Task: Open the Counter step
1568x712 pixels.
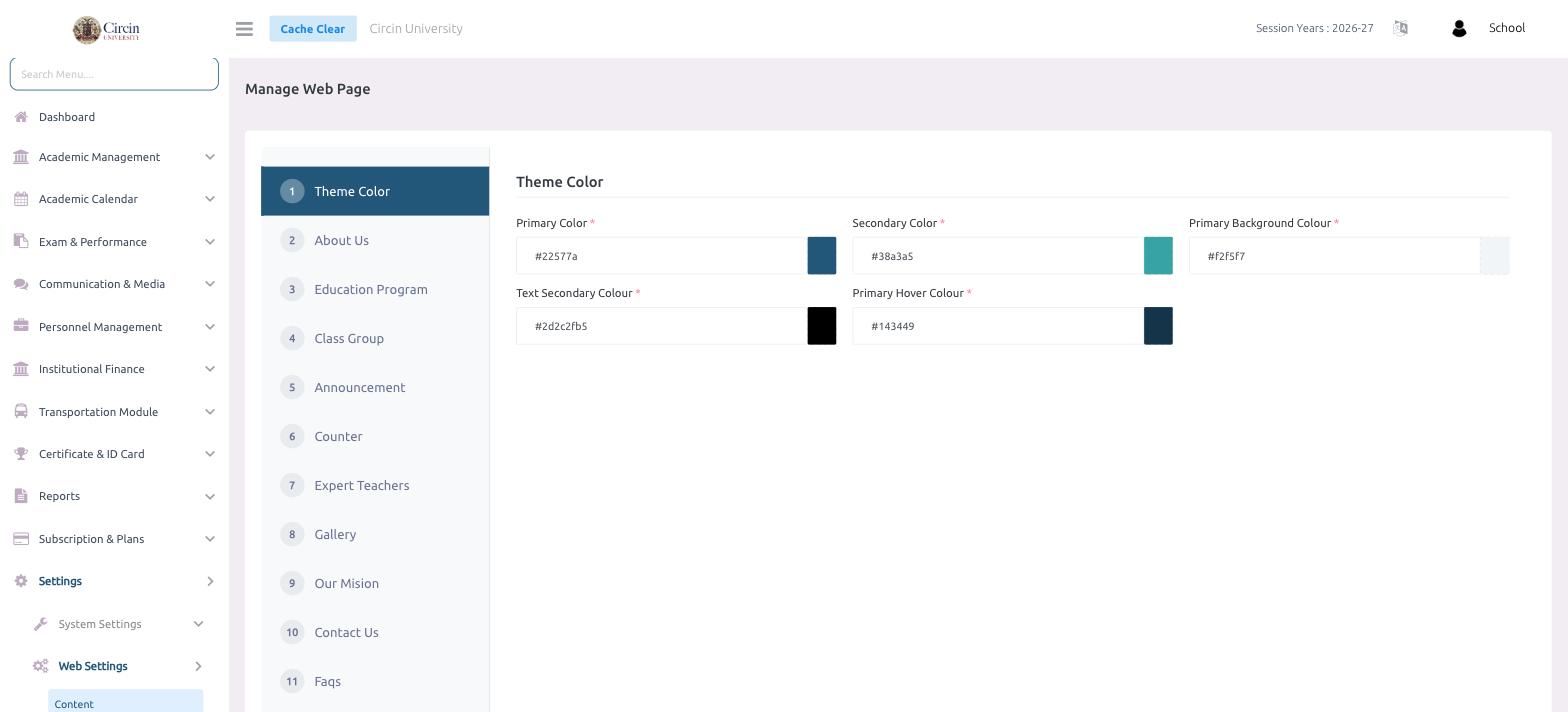Action: click(x=375, y=436)
